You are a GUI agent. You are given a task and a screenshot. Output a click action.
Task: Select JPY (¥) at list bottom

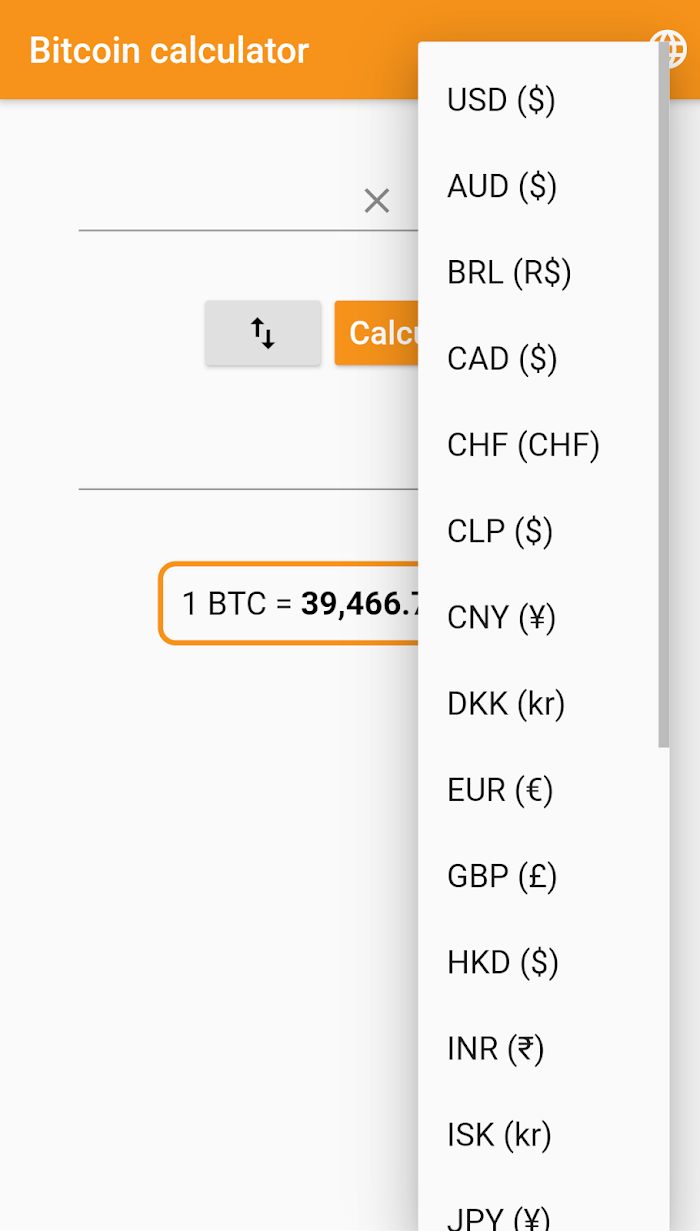(499, 1218)
